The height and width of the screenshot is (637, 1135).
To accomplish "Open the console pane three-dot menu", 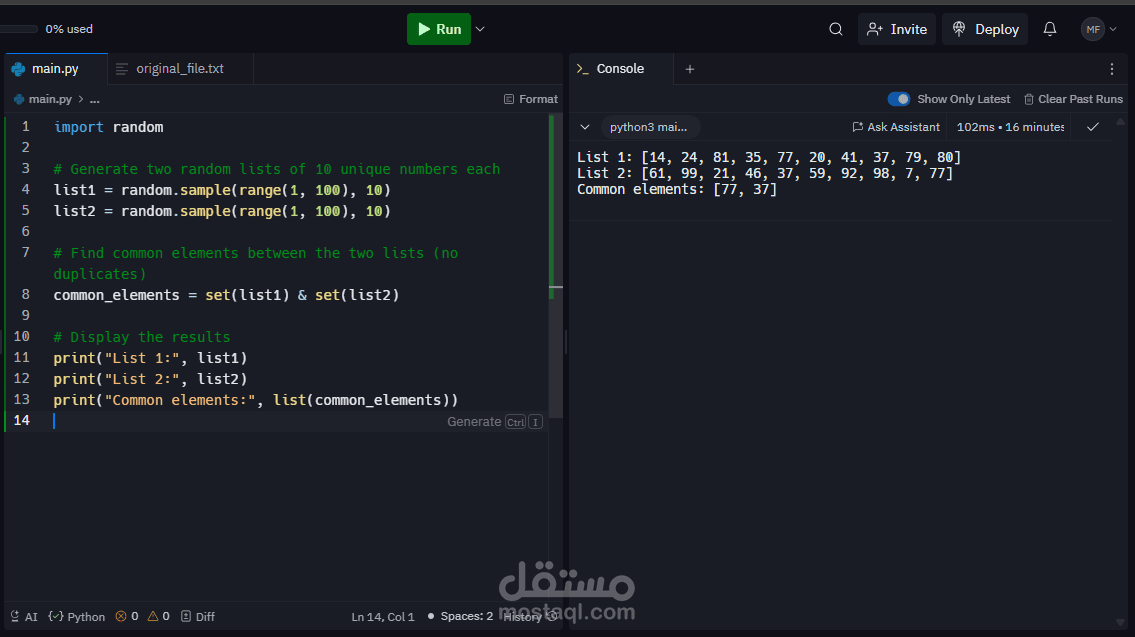I will tap(1112, 69).
